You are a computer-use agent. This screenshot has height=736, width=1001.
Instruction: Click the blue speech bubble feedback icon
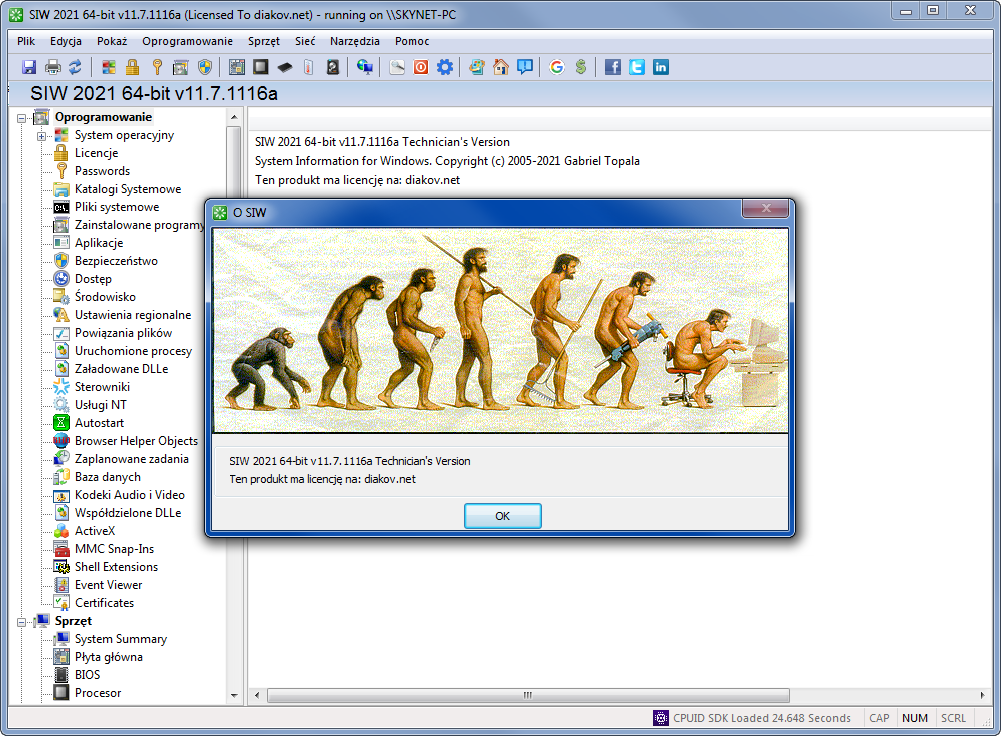tap(525, 67)
